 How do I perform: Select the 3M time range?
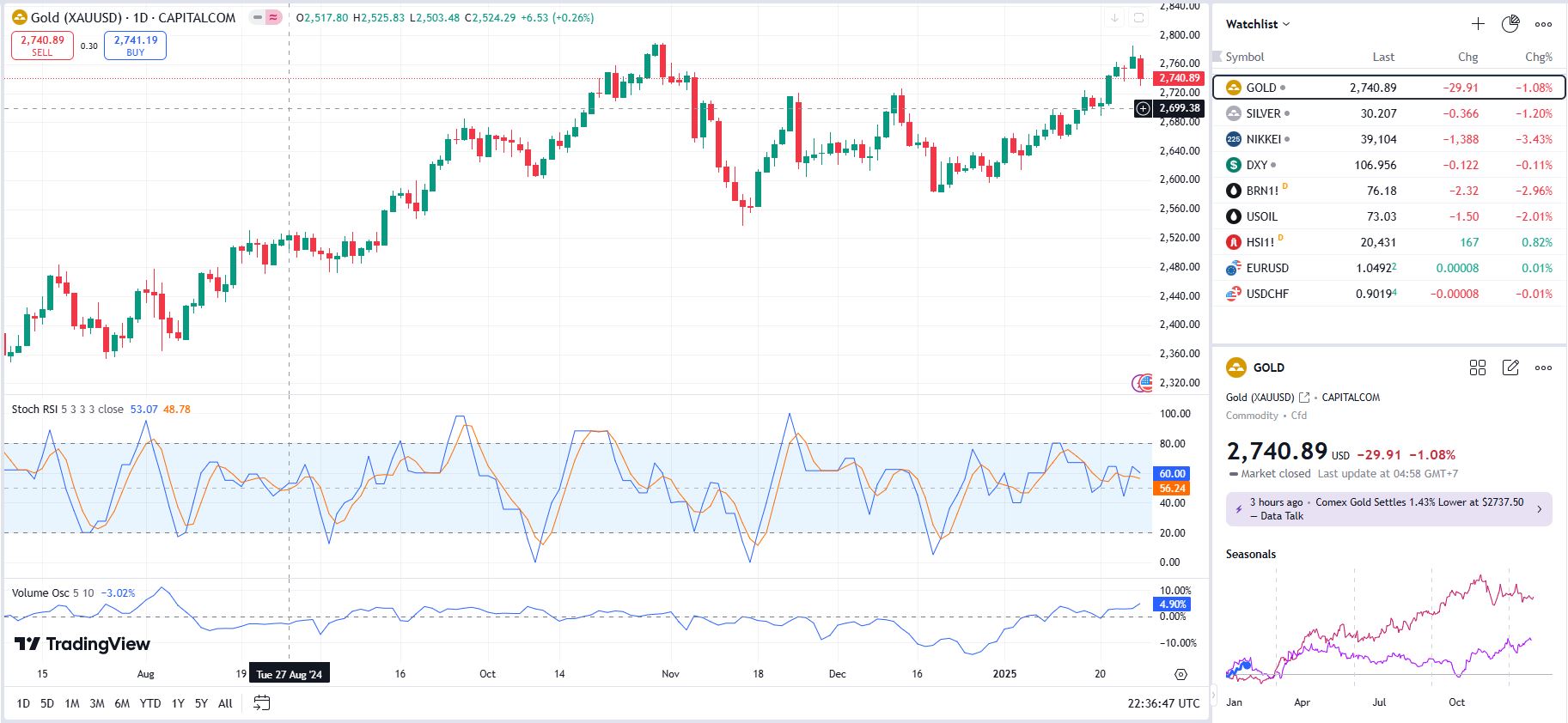click(x=97, y=703)
